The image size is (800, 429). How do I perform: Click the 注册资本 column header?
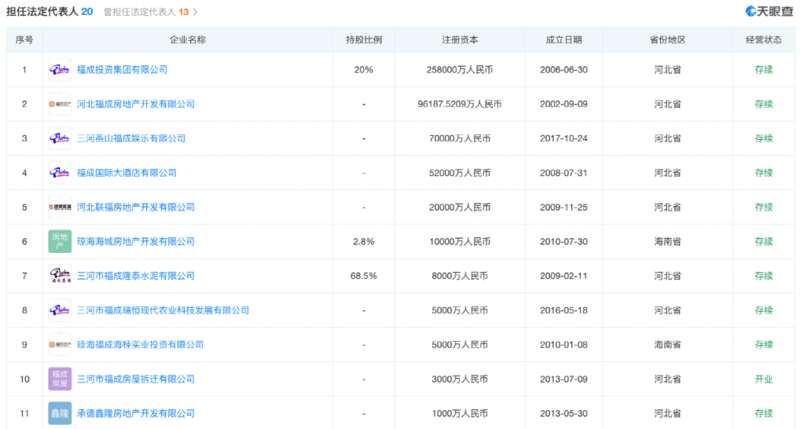click(x=460, y=40)
